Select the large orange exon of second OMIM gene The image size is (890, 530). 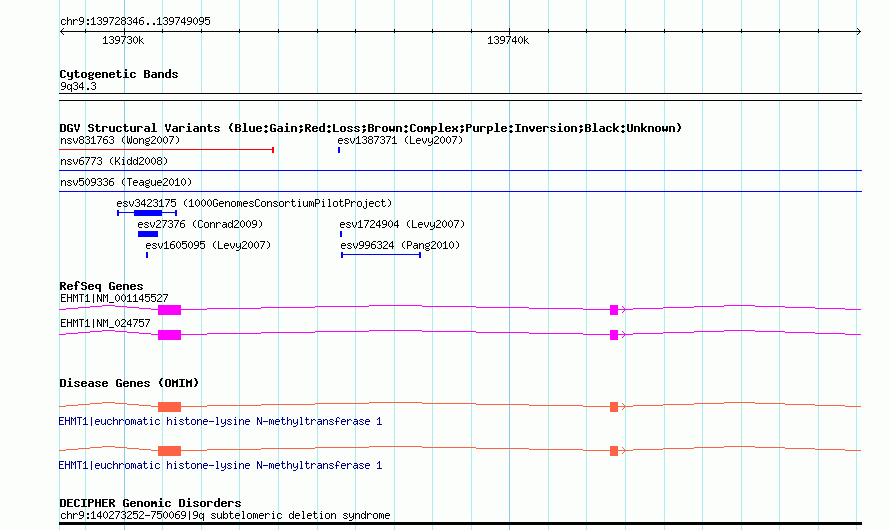pyautogui.click(x=169, y=451)
